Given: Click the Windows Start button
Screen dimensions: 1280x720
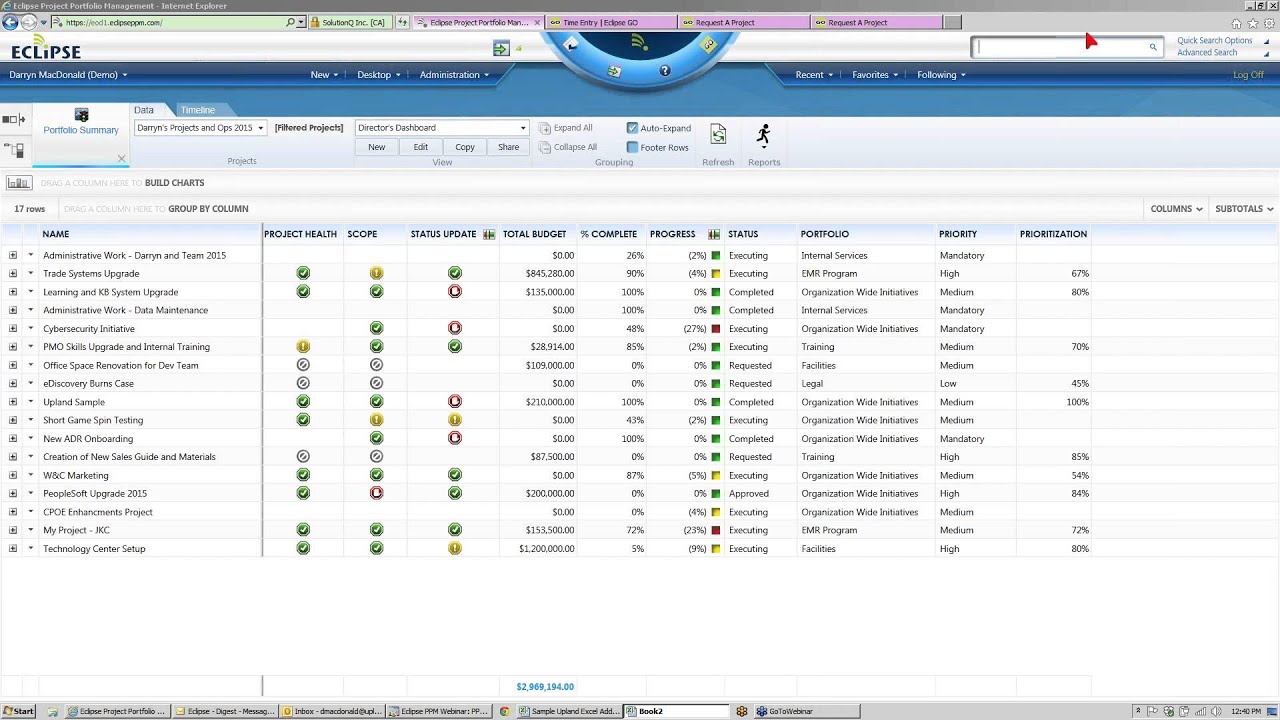Looking at the screenshot, I should [19, 712].
